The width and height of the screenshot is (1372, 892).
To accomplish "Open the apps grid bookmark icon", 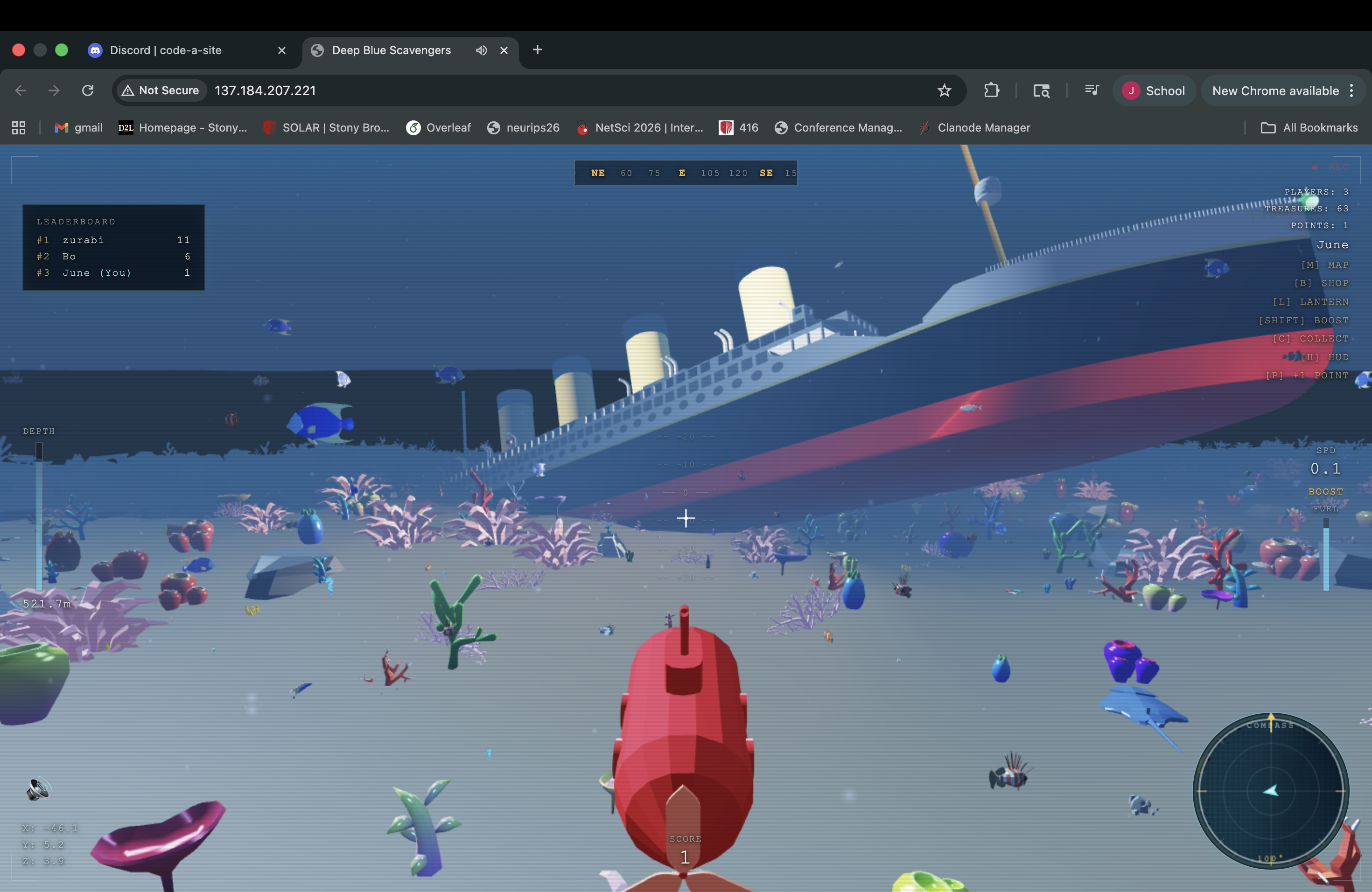I will pyautogui.click(x=19, y=128).
